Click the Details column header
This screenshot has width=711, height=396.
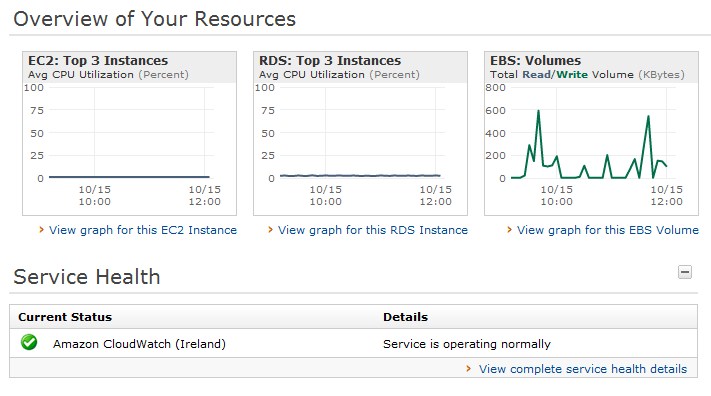coord(405,317)
